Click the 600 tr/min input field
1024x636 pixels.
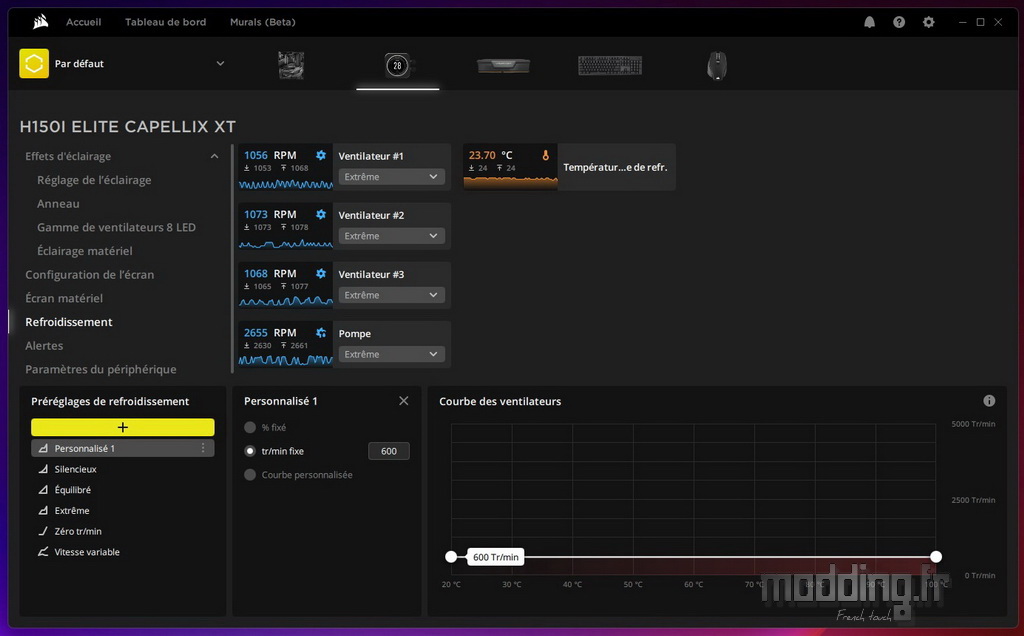point(389,451)
